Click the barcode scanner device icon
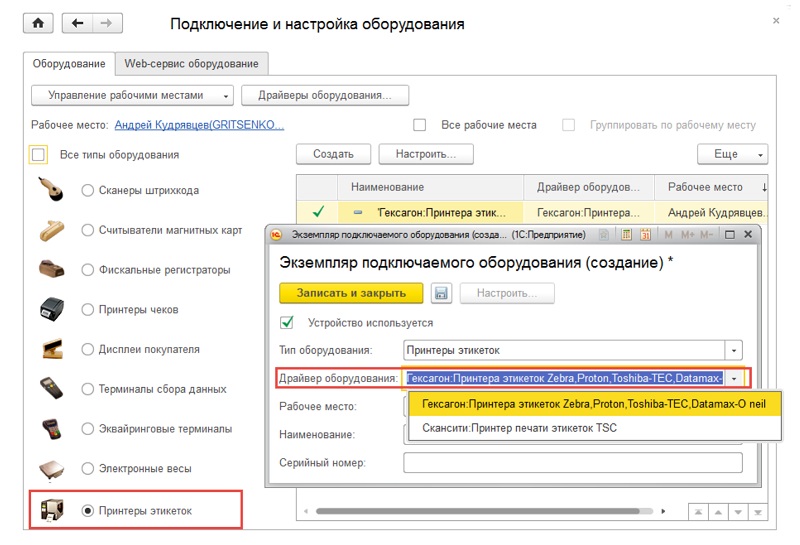Screen dimensions: 800x545 tap(52, 189)
